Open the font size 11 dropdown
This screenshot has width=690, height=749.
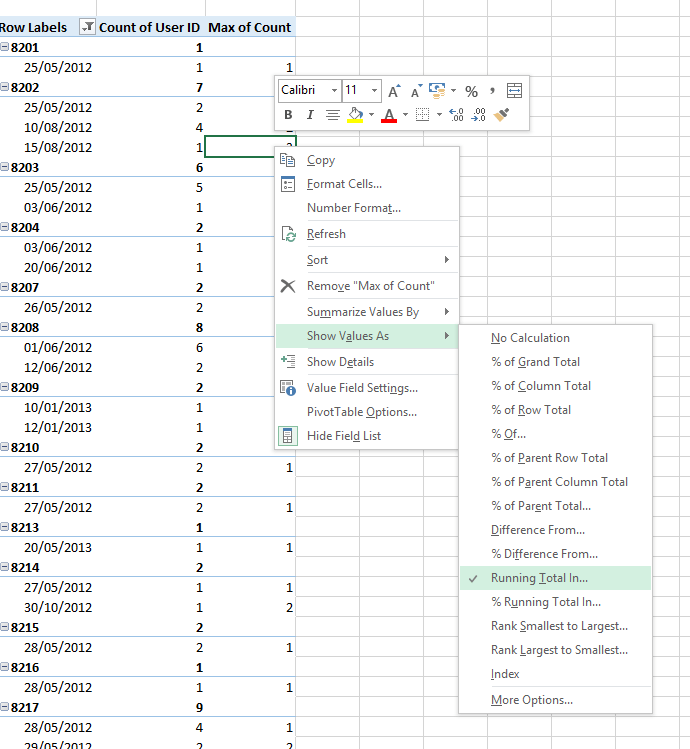coord(375,91)
